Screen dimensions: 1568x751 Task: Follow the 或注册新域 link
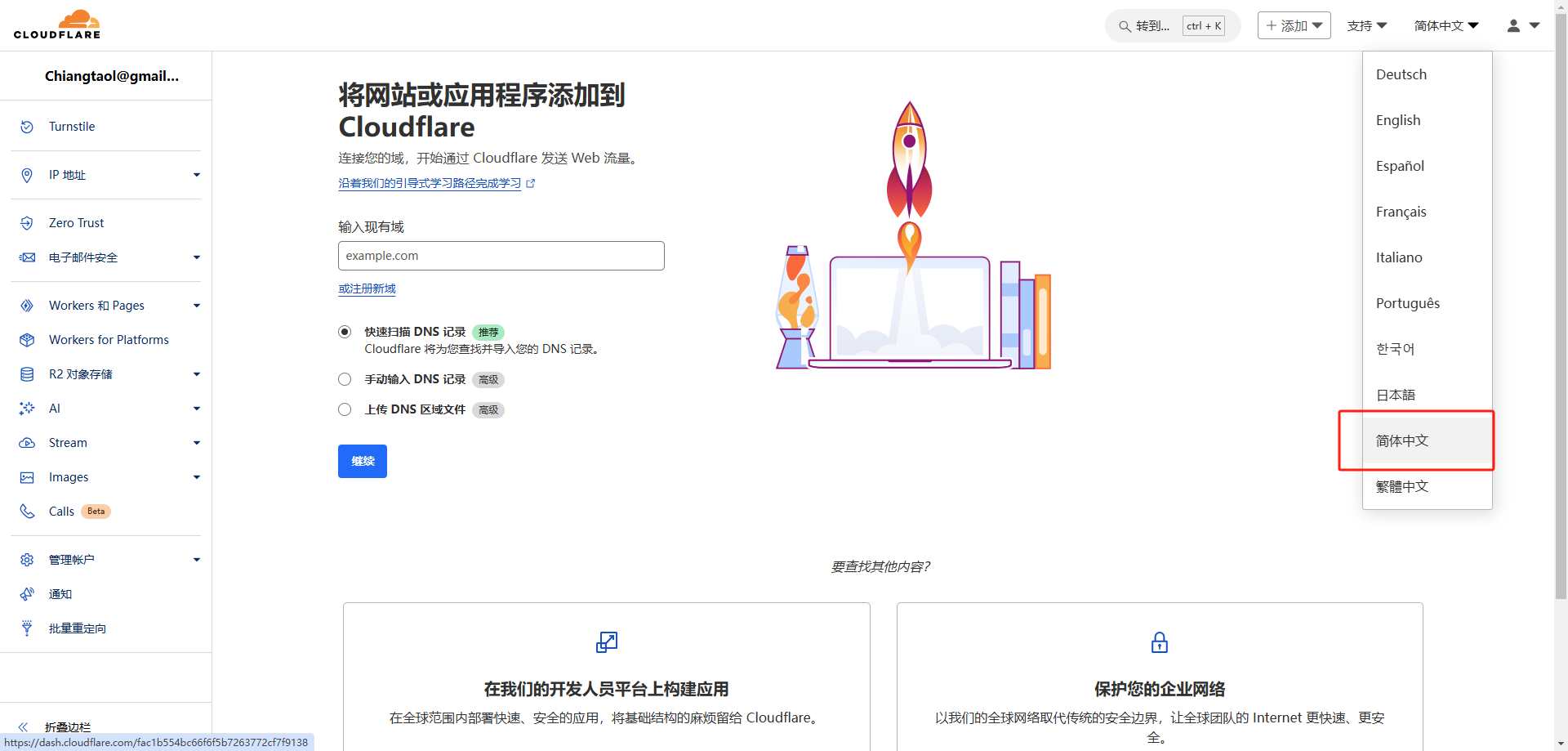point(367,288)
